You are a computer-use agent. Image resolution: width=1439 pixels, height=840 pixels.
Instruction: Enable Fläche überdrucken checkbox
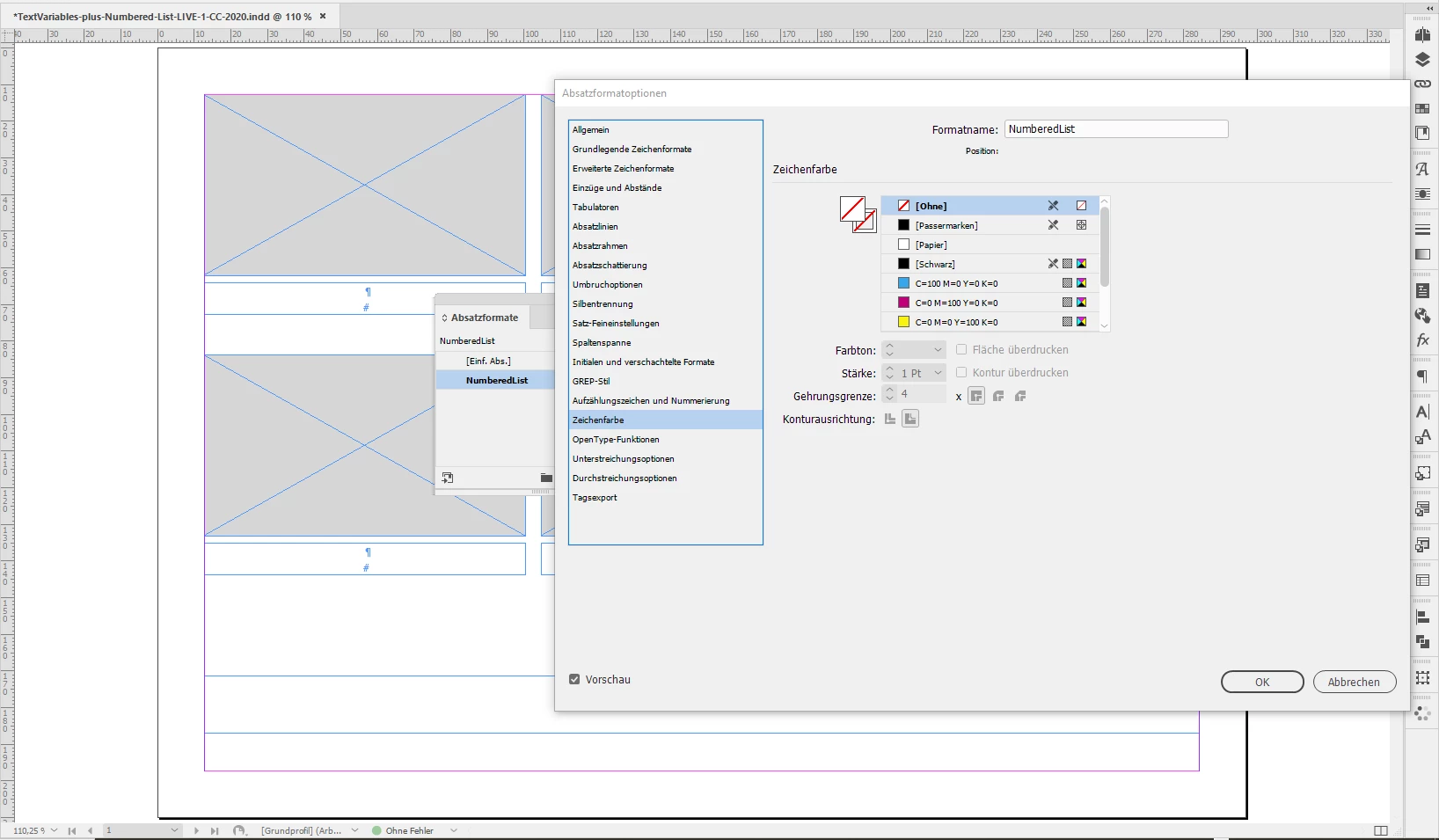[x=961, y=349]
